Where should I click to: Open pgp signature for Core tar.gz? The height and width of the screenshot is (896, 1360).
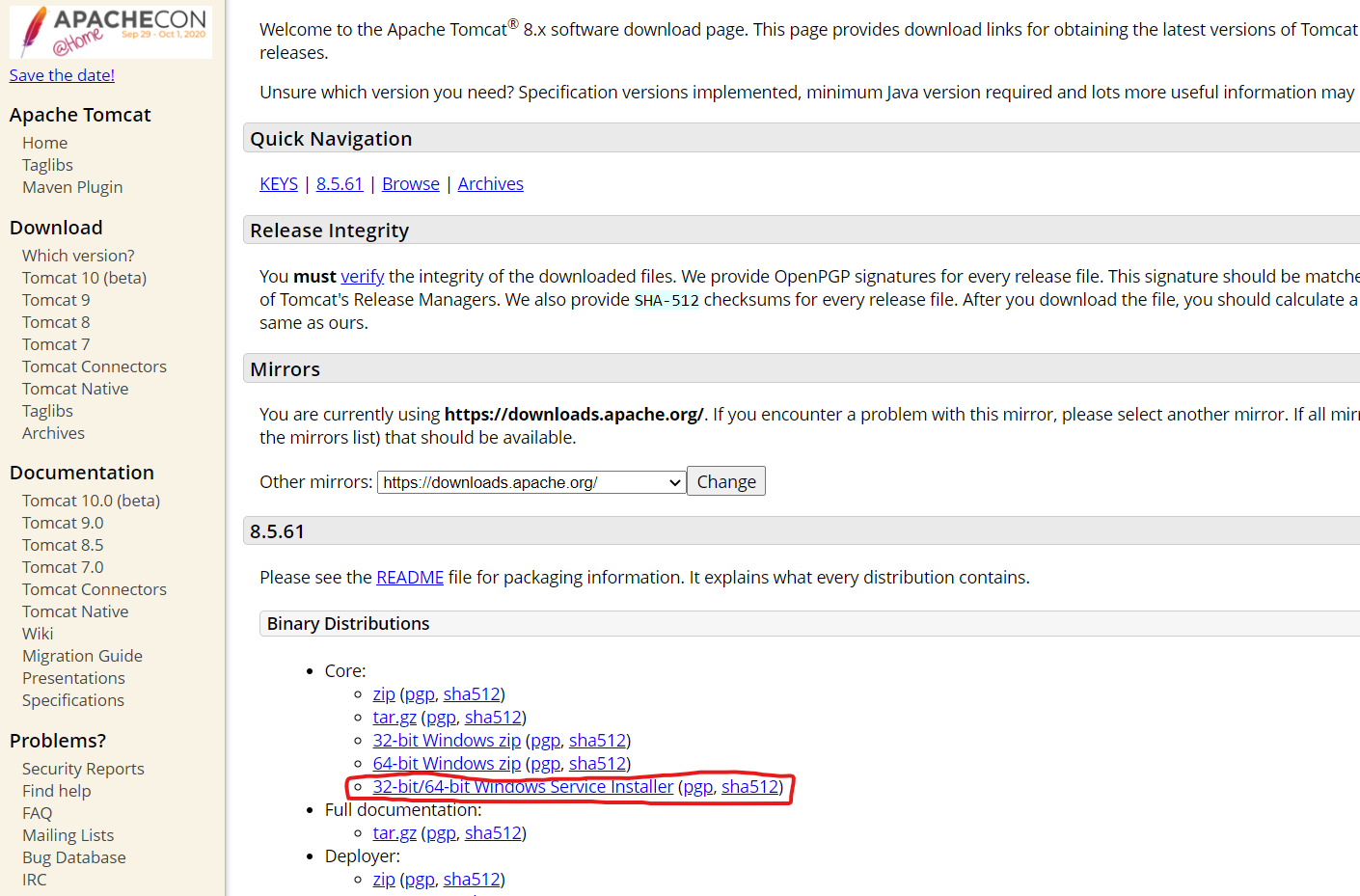pyautogui.click(x=441, y=718)
